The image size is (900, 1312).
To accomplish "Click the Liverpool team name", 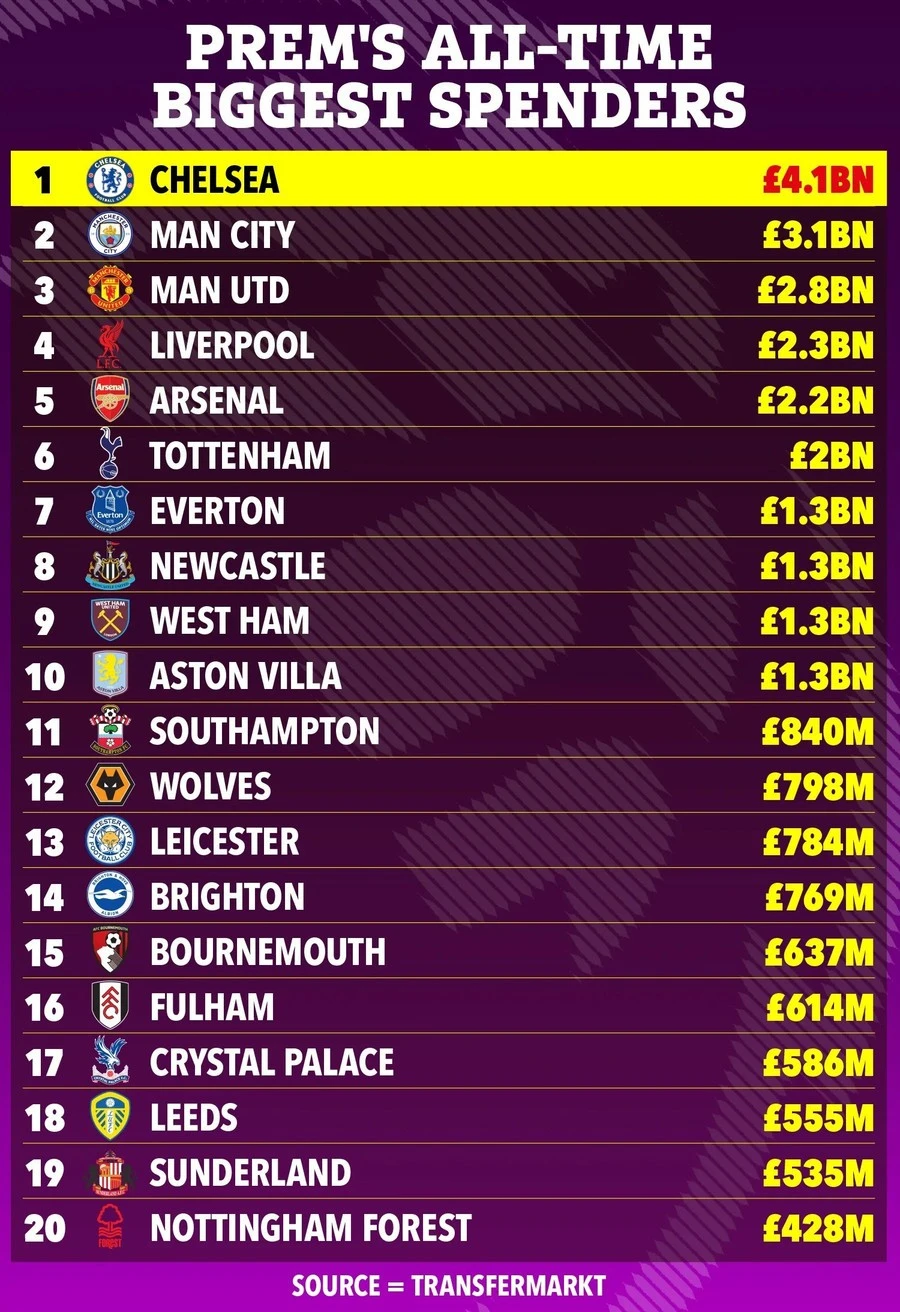I will click(x=232, y=345).
